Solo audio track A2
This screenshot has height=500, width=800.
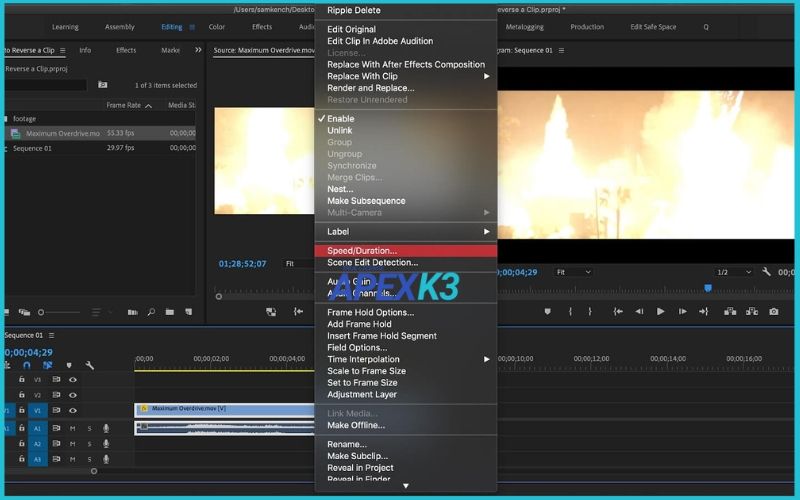tap(89, 443)
